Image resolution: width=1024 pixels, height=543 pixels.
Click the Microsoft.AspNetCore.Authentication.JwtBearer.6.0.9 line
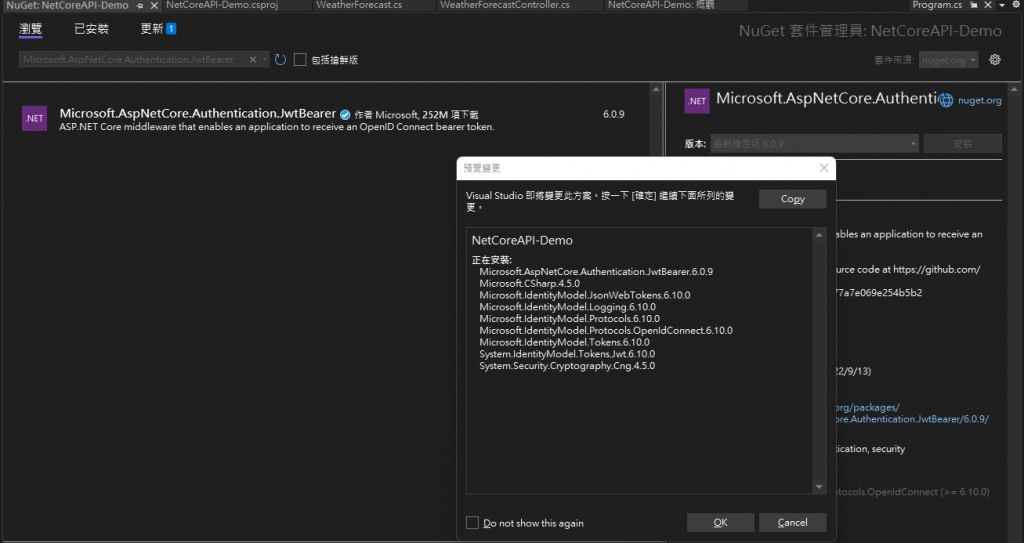coord(596,272)
